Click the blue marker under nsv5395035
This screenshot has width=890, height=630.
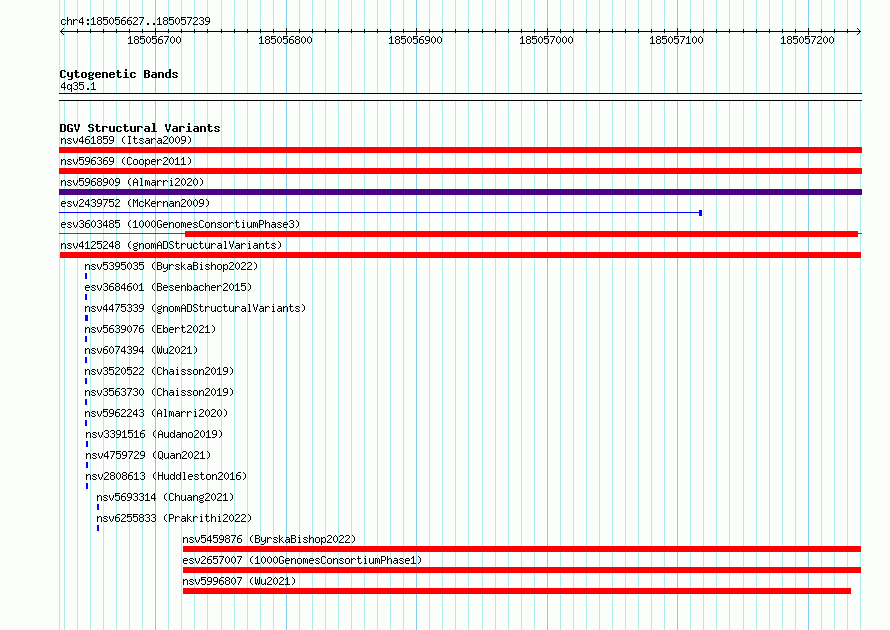coord(86,276)
